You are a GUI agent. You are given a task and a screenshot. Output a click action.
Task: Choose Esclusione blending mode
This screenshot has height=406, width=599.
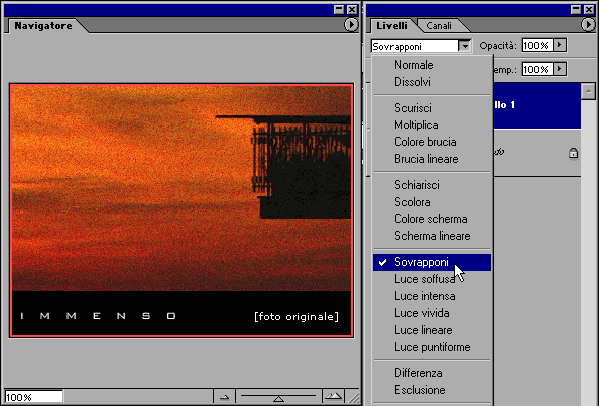pyautogui.click(x=432, y=390)
